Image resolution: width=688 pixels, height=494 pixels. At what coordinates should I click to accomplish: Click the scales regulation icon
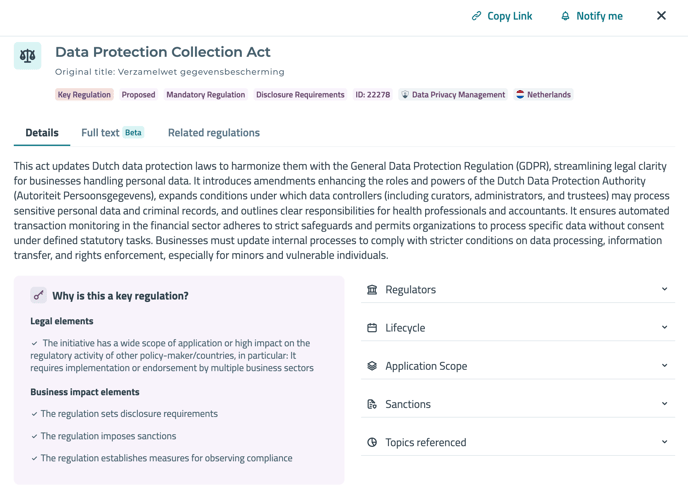tap(28, 56)
